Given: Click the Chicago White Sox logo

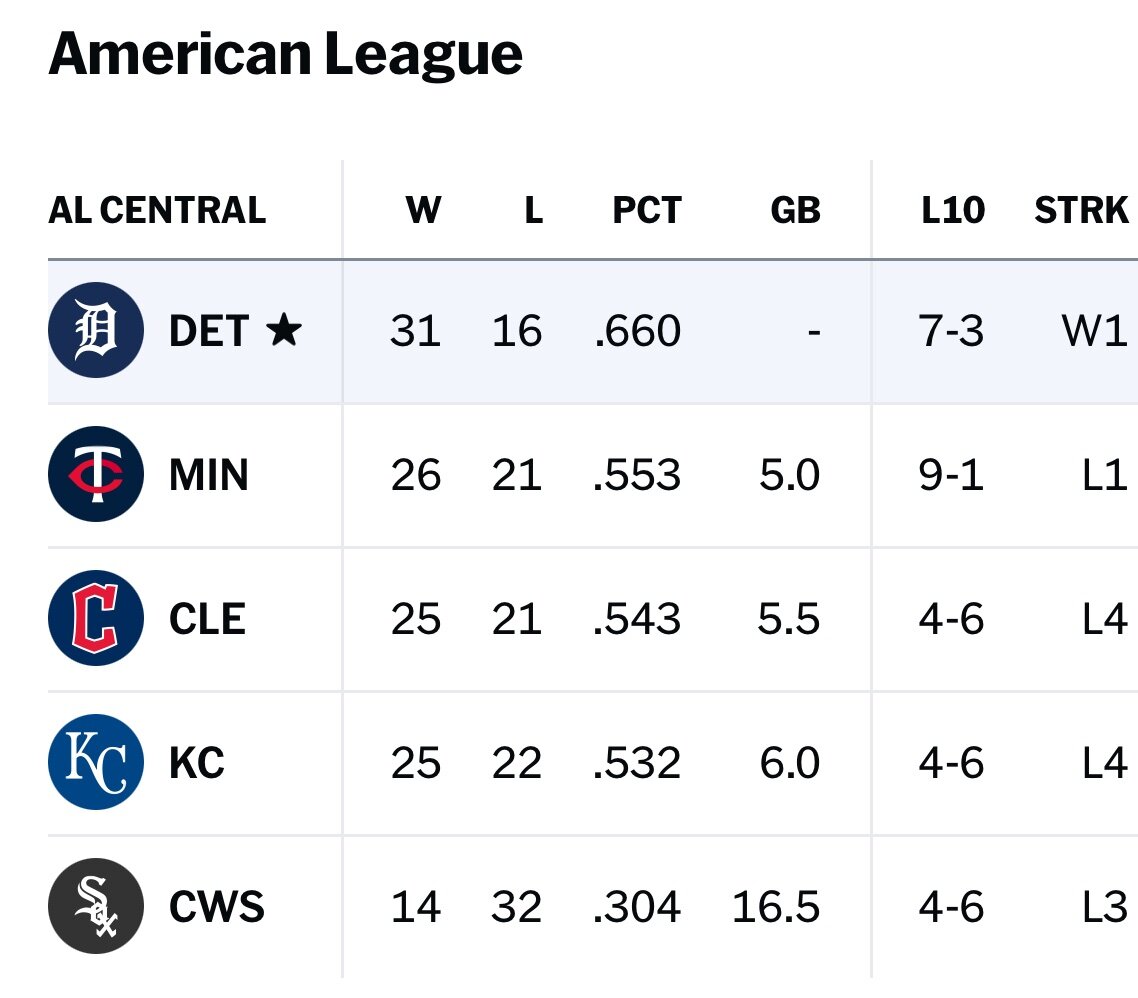Looking at the screenshot, I should 97,907.
